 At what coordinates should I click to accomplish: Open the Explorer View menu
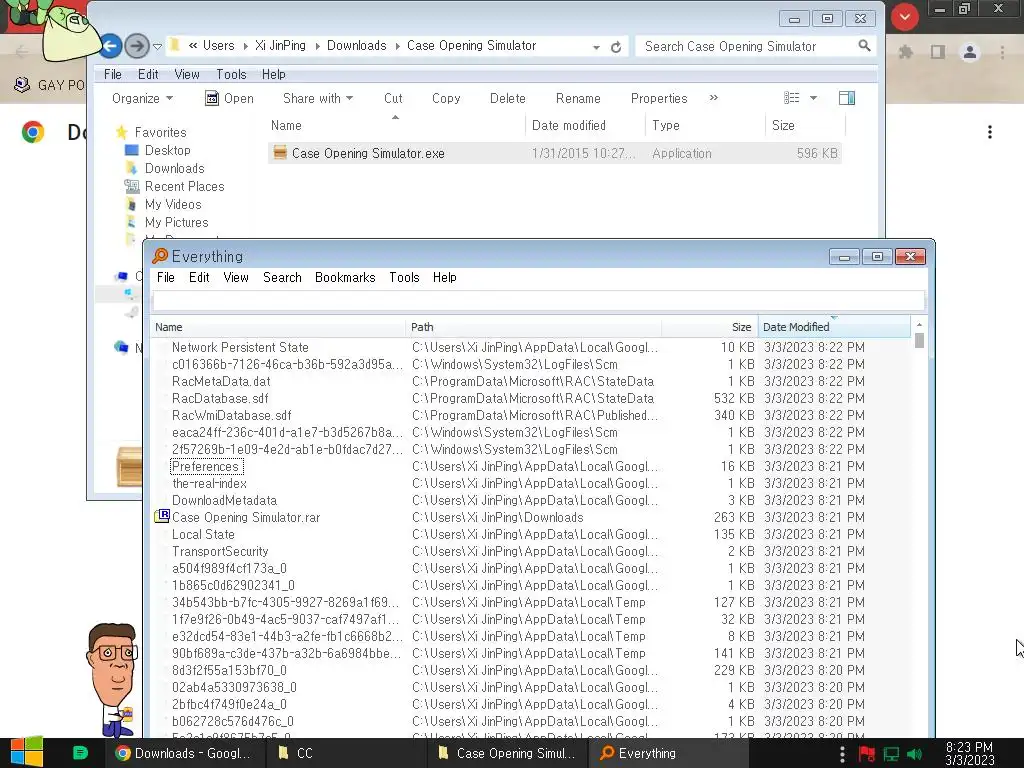(x=187, y=74)
